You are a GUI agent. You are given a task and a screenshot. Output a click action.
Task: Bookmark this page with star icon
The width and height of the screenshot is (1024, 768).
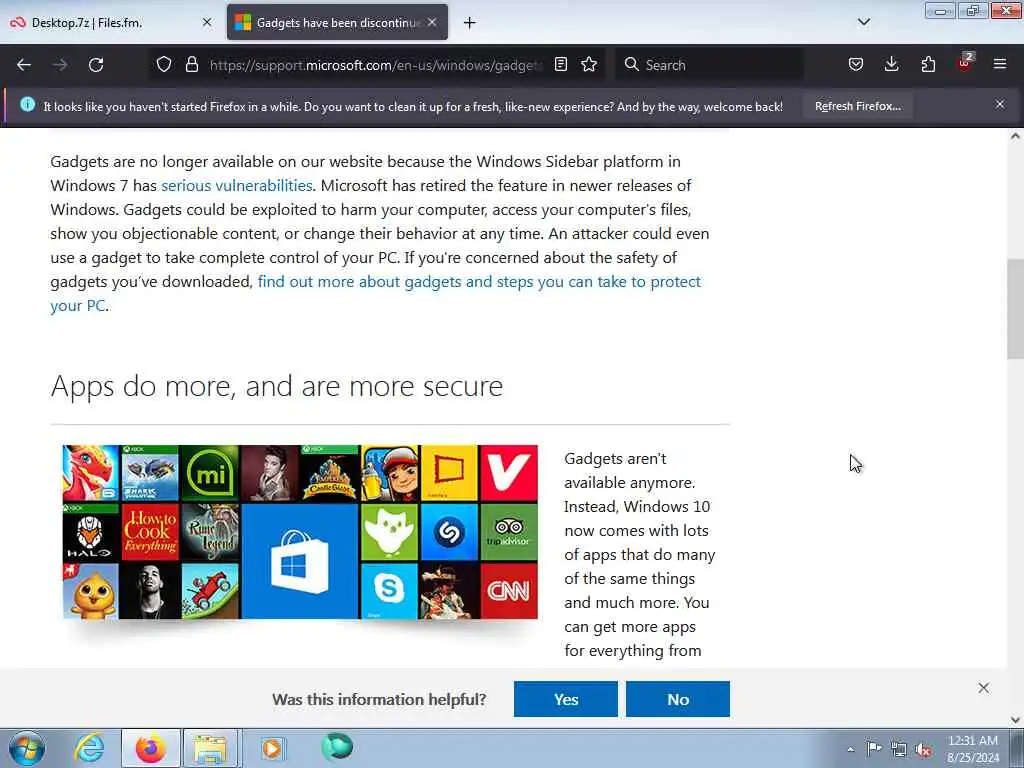589,65
